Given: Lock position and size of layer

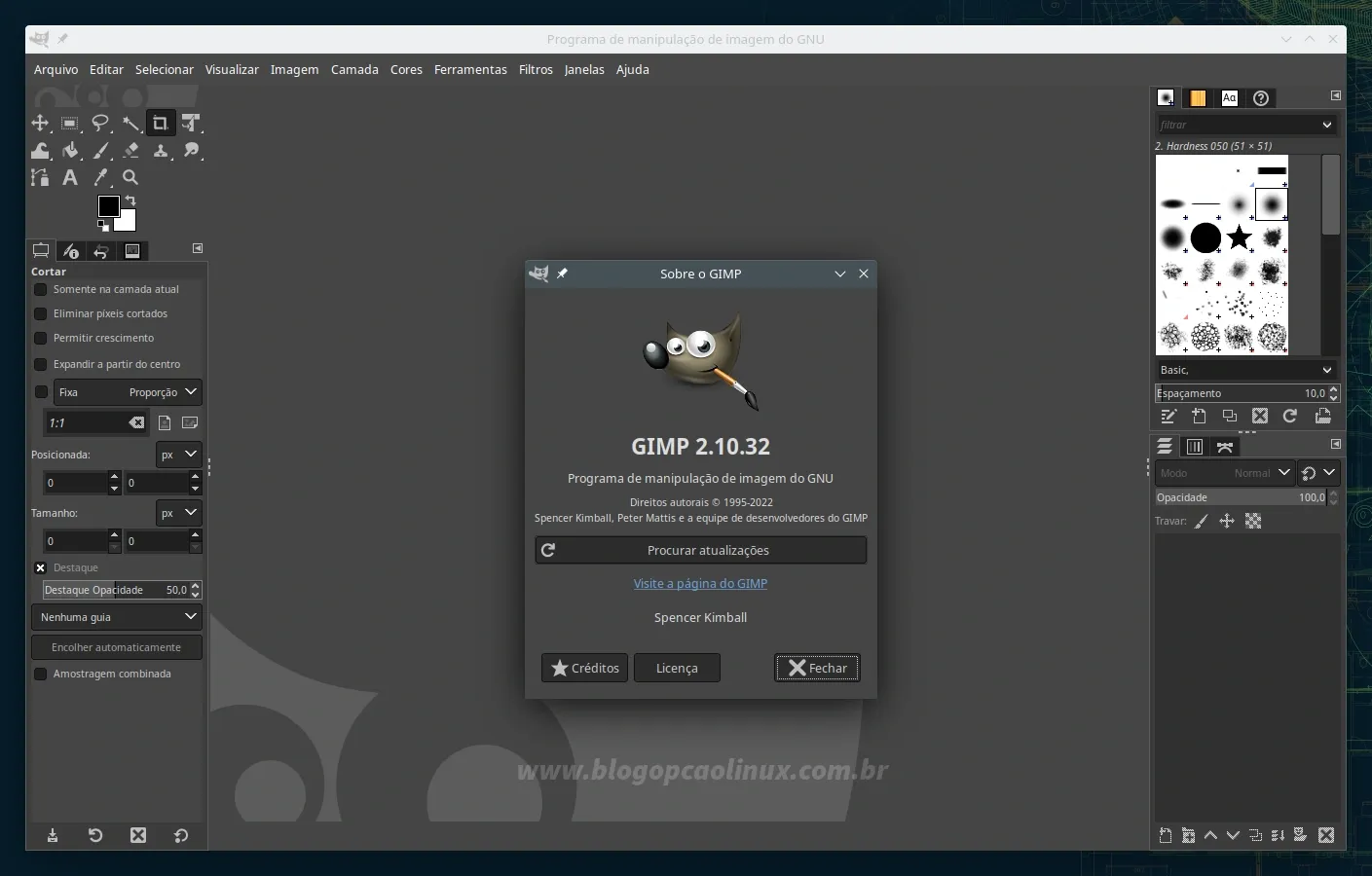Looking at the screenshot, I should (1227, 521).
